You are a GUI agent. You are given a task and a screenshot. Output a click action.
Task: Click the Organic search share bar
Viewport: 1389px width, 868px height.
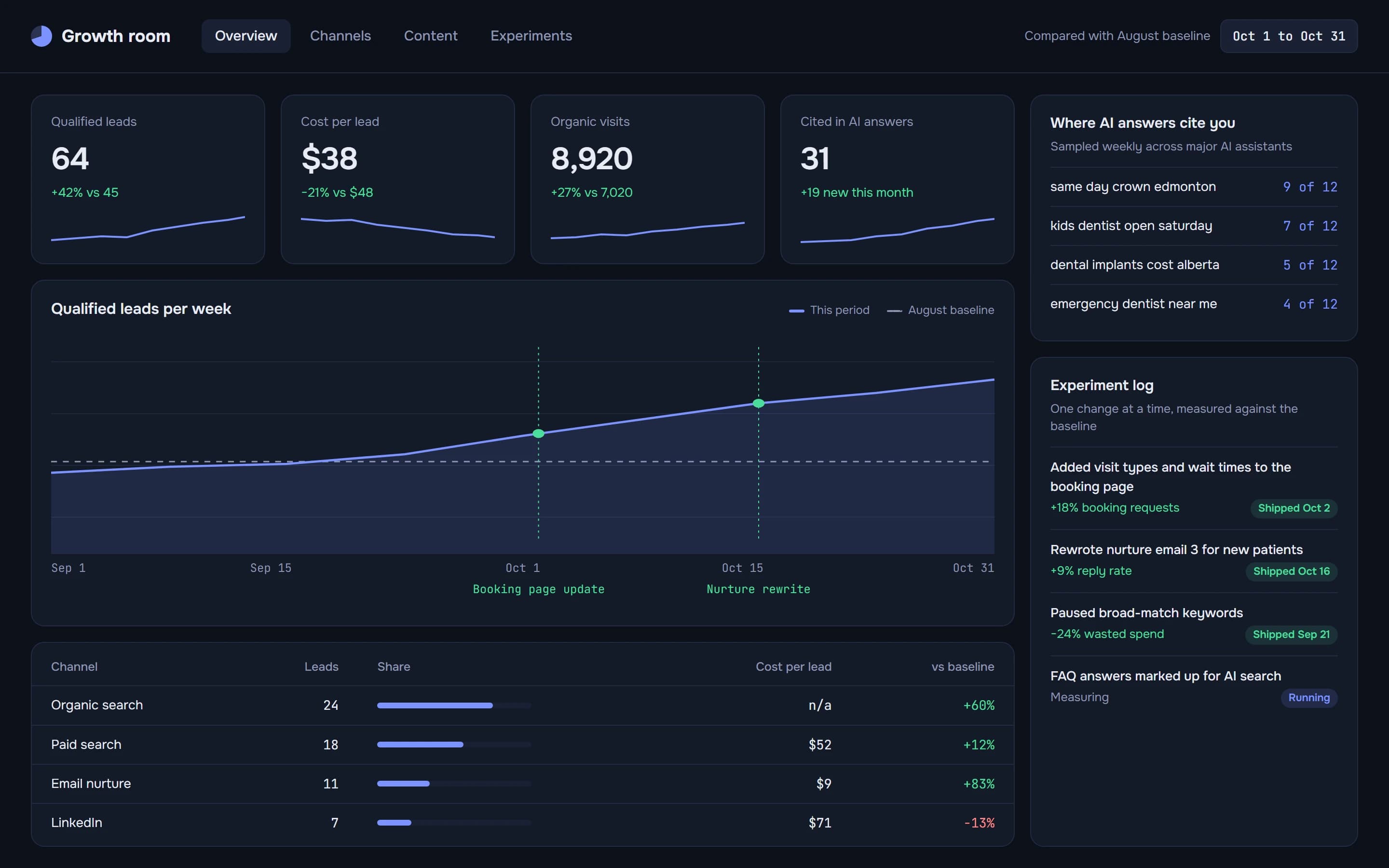click(x=454, y=705)
